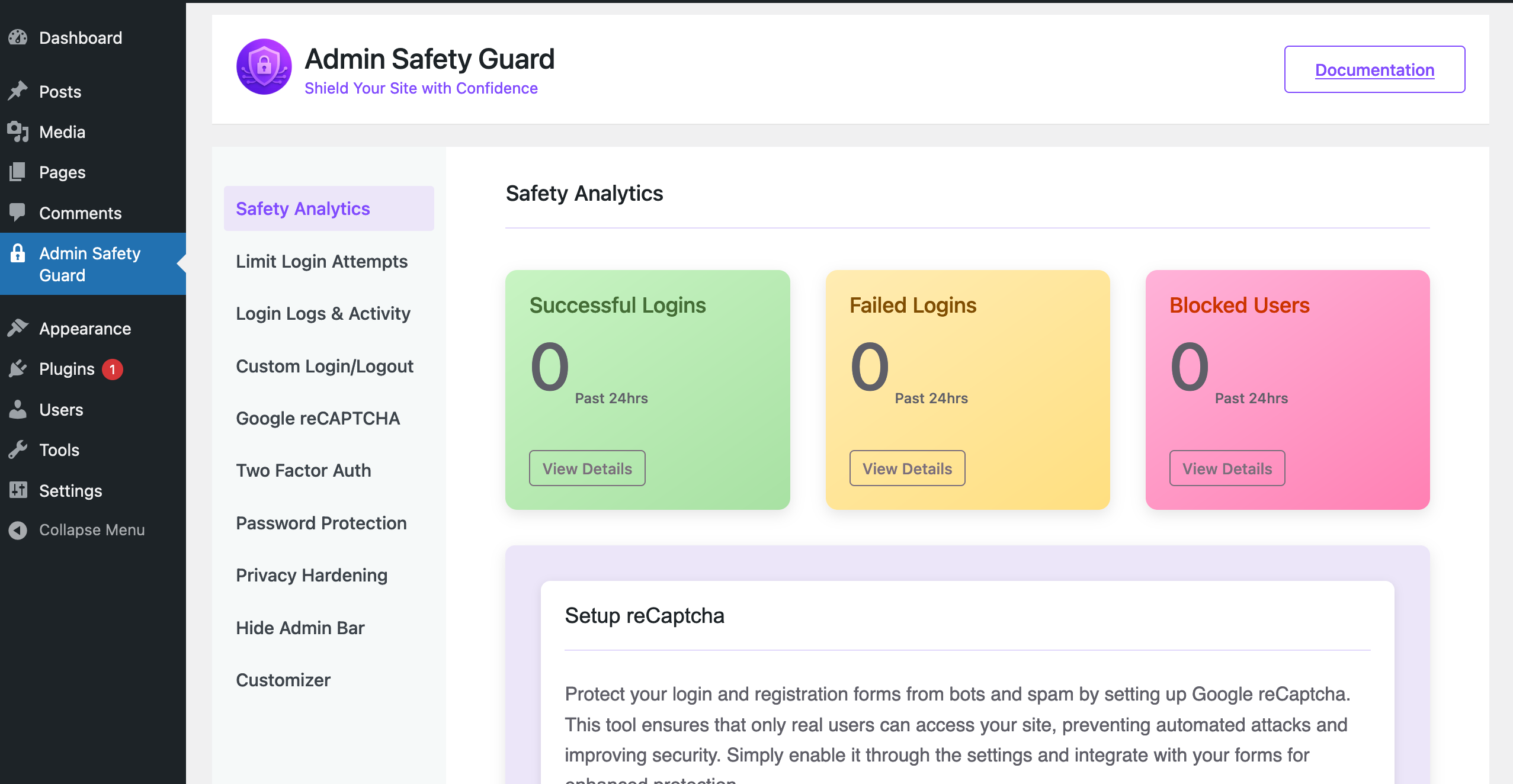Open the Tools menu
The image size is (1513, 784).
(93, 450)
